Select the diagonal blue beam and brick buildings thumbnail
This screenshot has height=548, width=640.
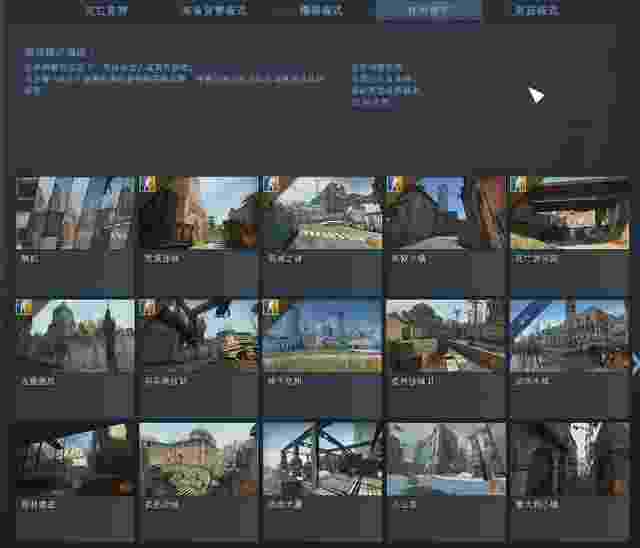[570, 336]
